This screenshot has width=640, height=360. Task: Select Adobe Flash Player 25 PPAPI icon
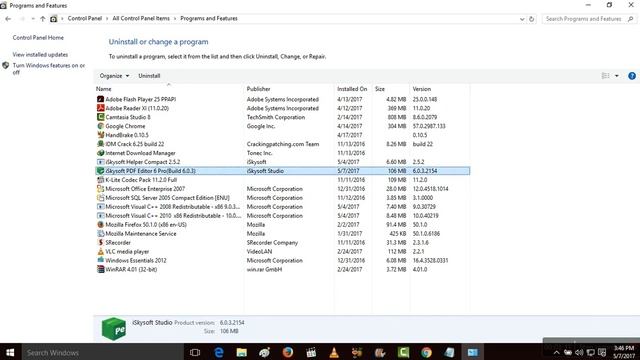click(x=100, y=99)
